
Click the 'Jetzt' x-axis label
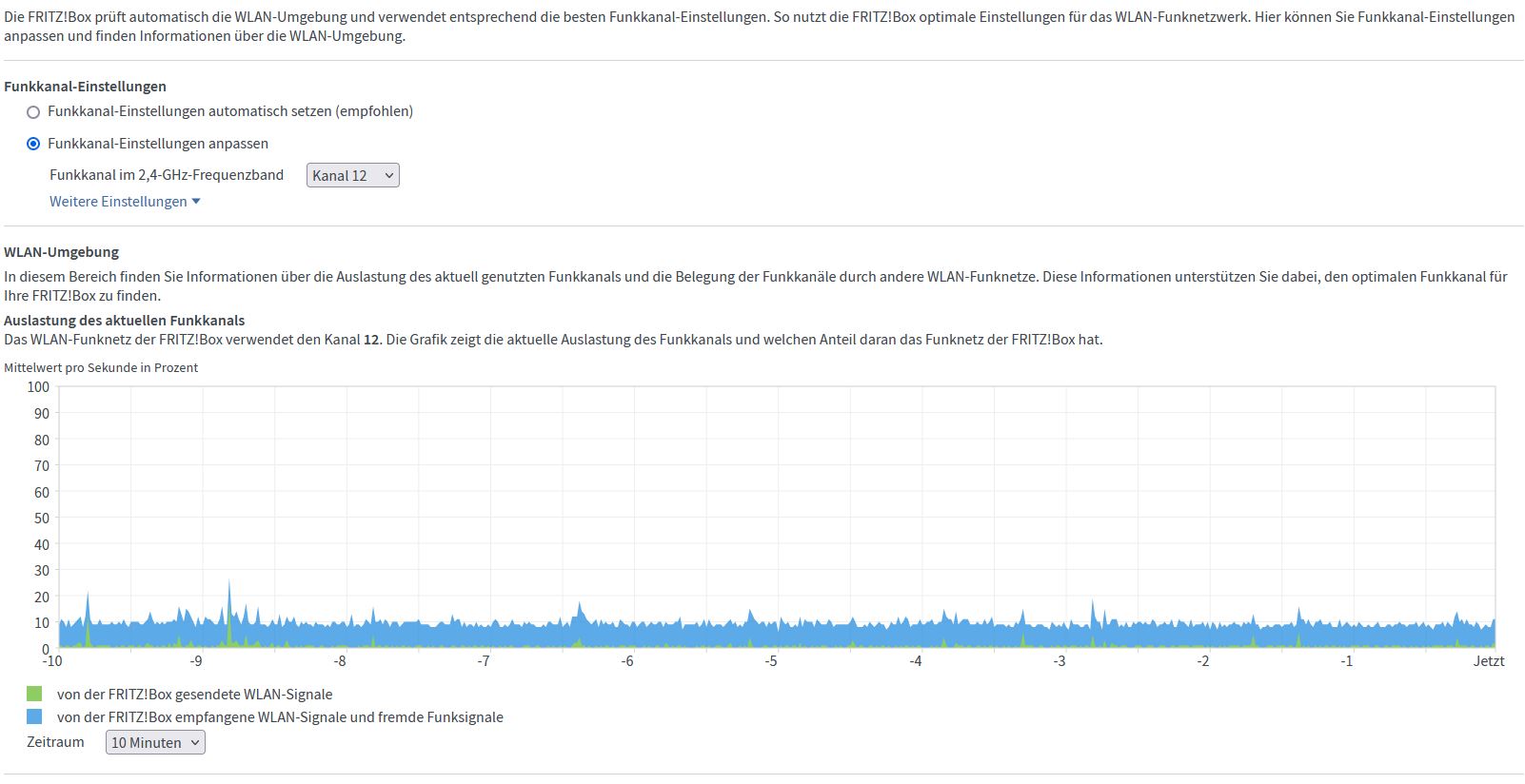click(1489, 661)
